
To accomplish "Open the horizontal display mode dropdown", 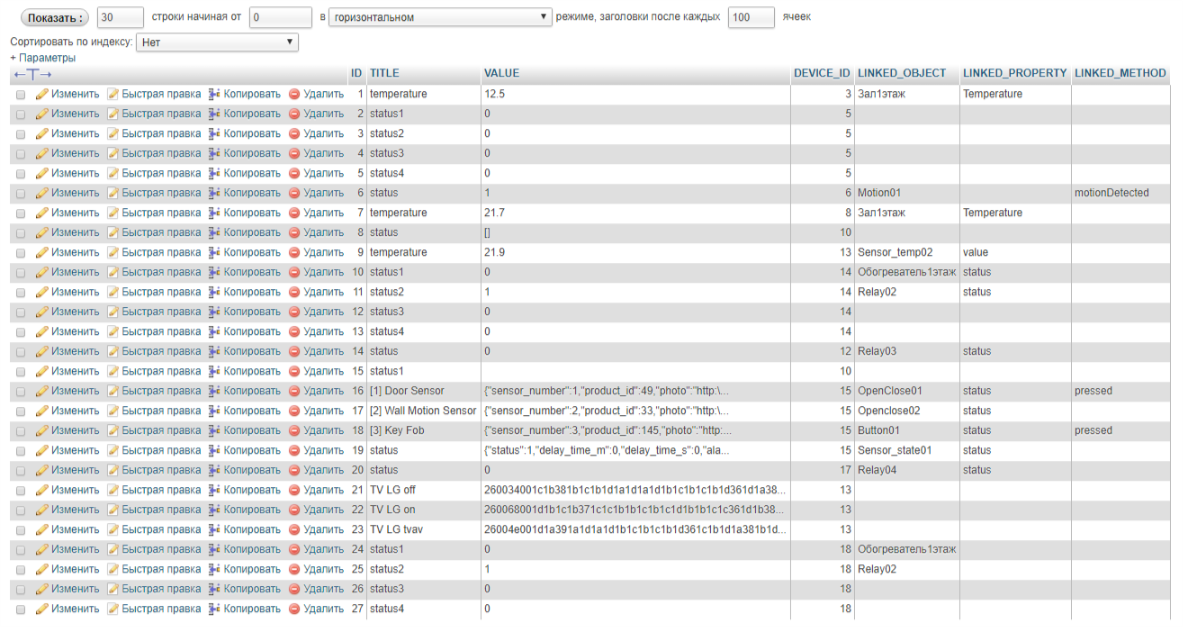I will click(x=440, y=17).
